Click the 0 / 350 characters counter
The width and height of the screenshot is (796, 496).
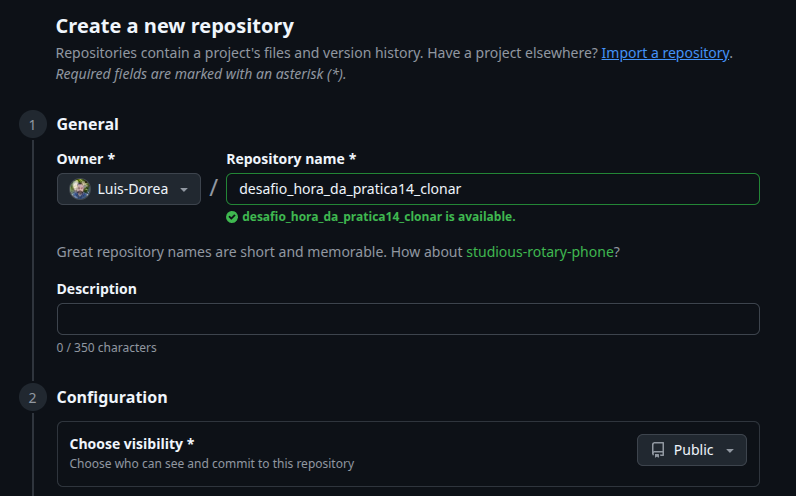106,348
